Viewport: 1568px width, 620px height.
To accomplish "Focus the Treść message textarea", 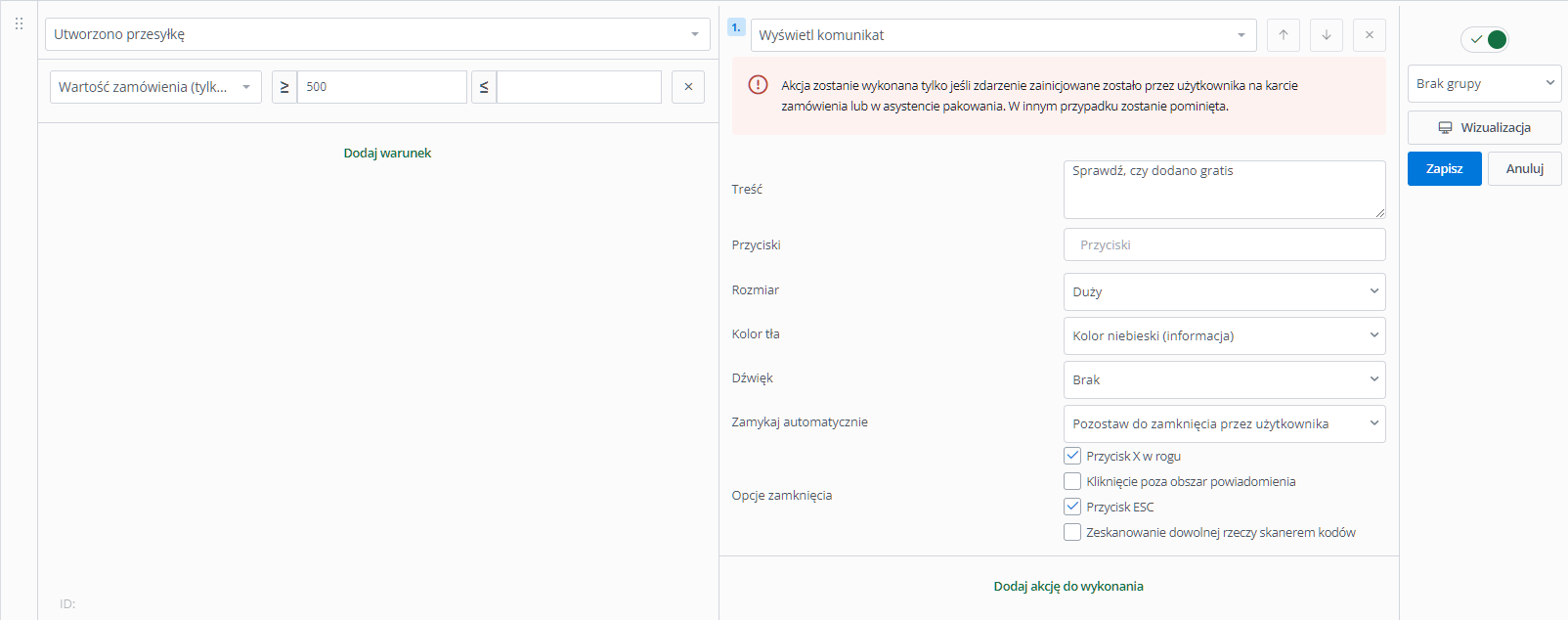I will pos(1225,190).
